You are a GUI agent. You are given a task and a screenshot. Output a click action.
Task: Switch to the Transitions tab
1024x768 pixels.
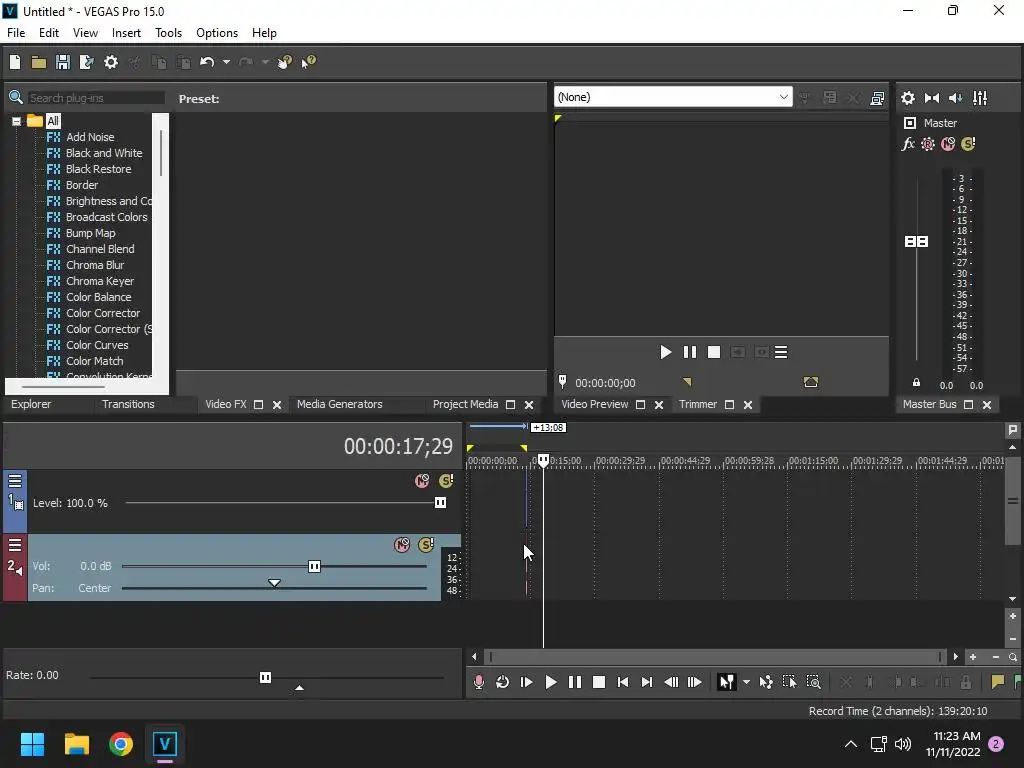(x=128, y=404)
